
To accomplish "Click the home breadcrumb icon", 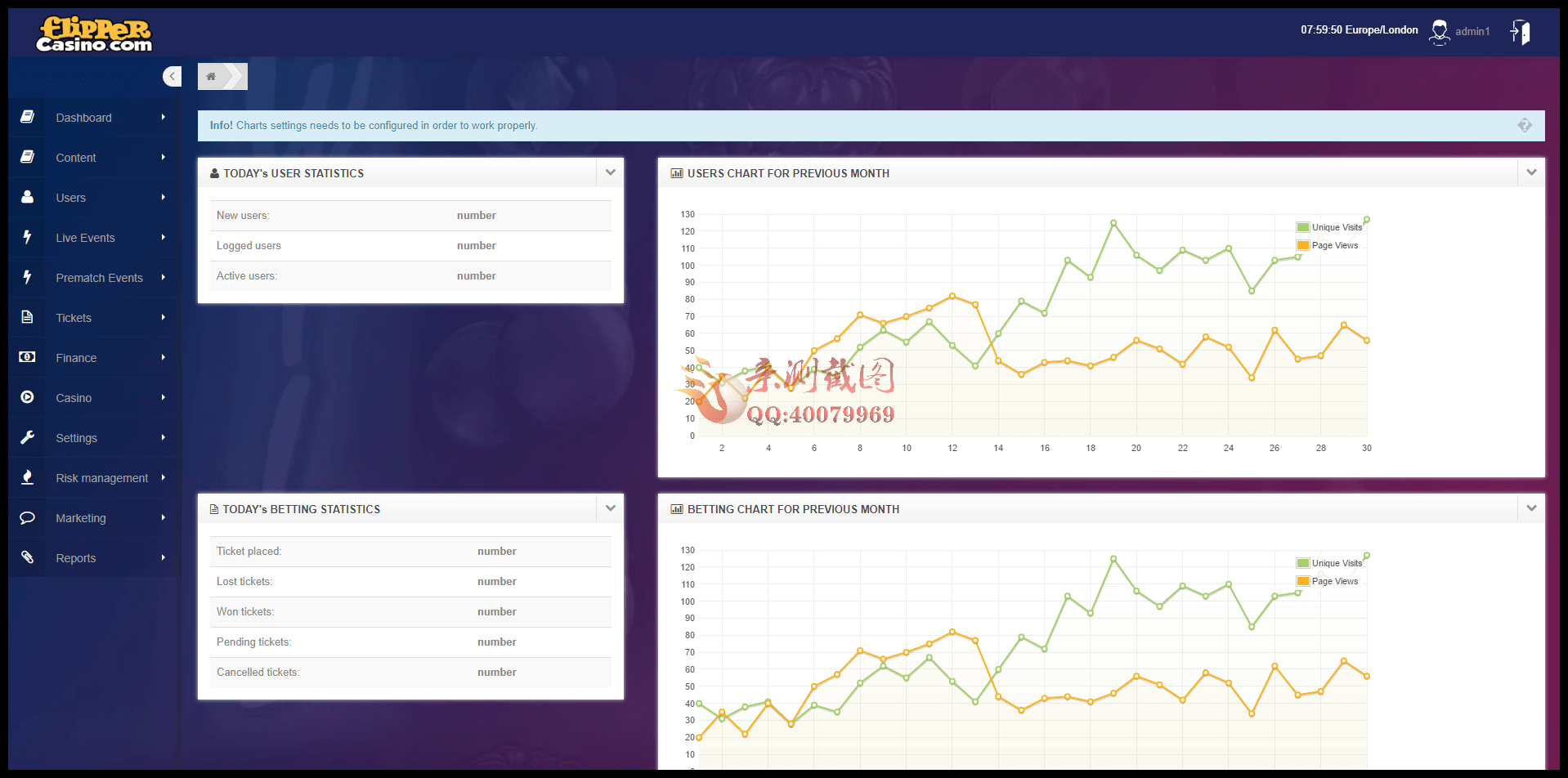I will (x=211, y=77).
